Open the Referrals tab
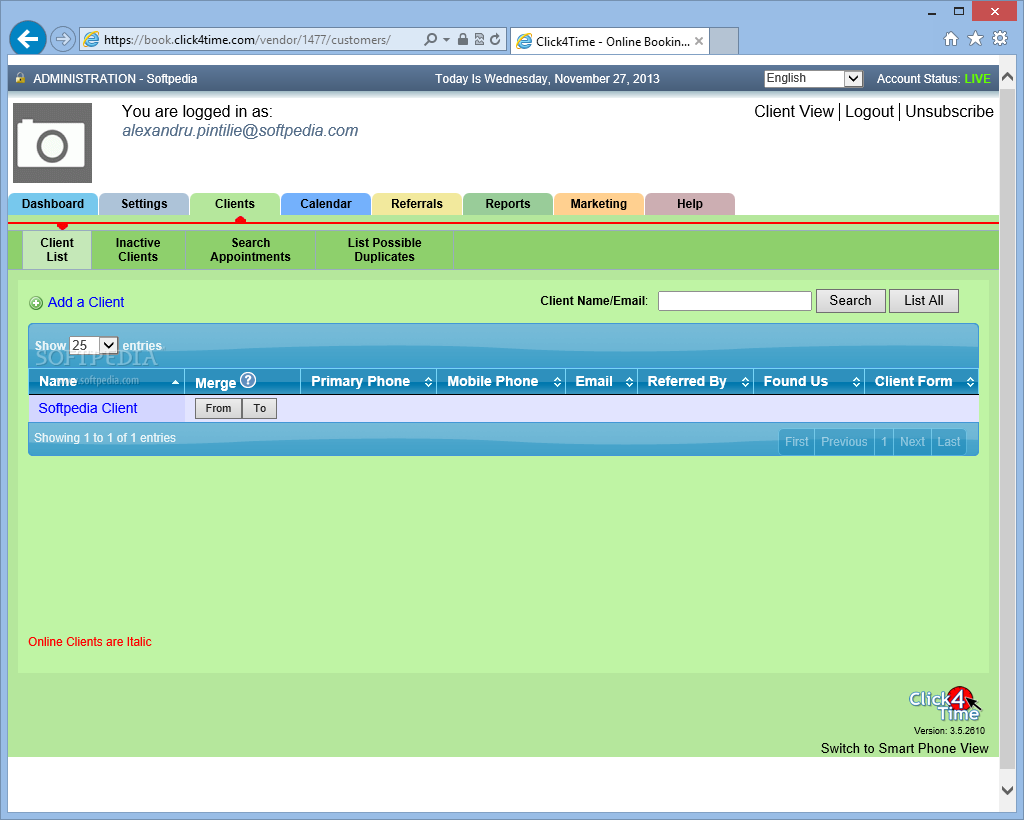Screen dimensions: 1024x820 (x=417, y=204)
